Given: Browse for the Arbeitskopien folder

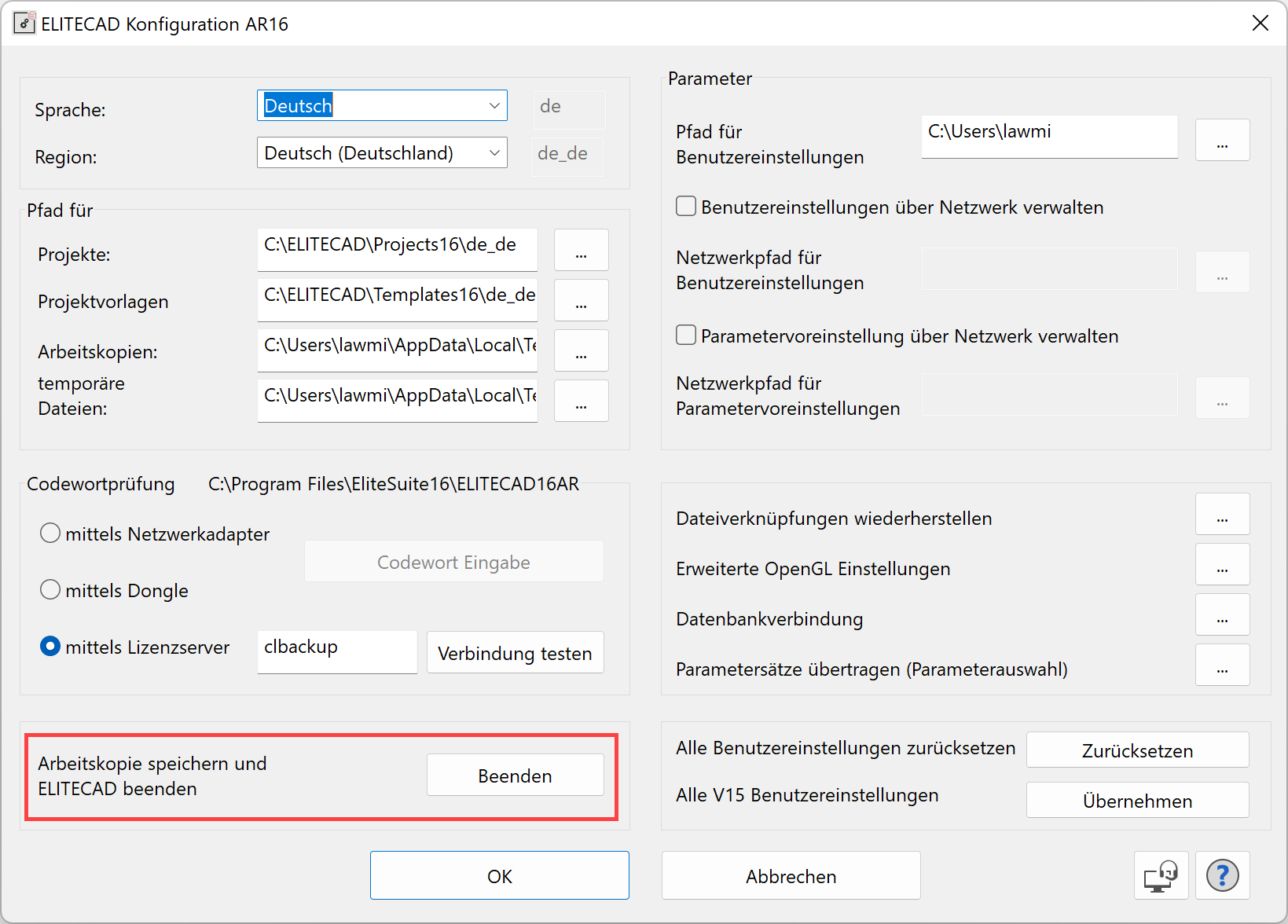Looking at the screenshot, I should coord(581,350).
